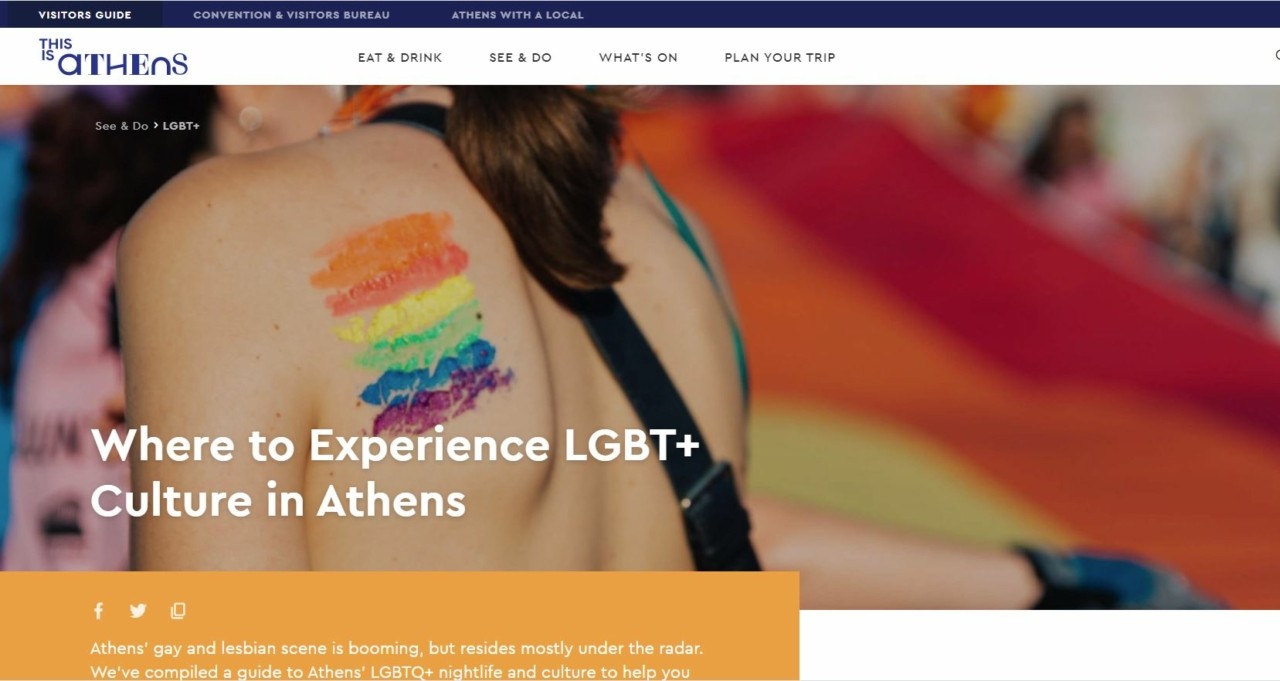Image resolution: width=1280 pixels, height=681 pixels.
Task: Go to Convention & Visitors Bureau
Action: pos(291,15)
